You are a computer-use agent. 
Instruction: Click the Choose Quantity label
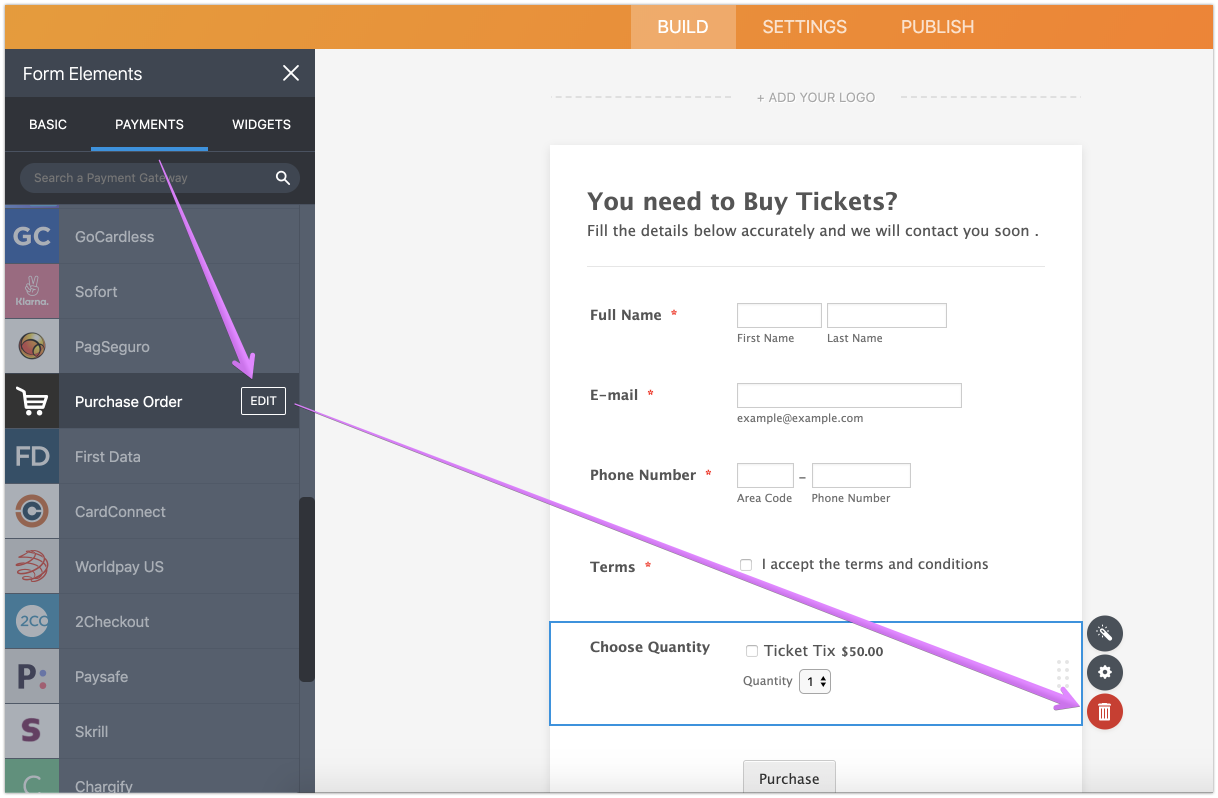click(650, 647)
